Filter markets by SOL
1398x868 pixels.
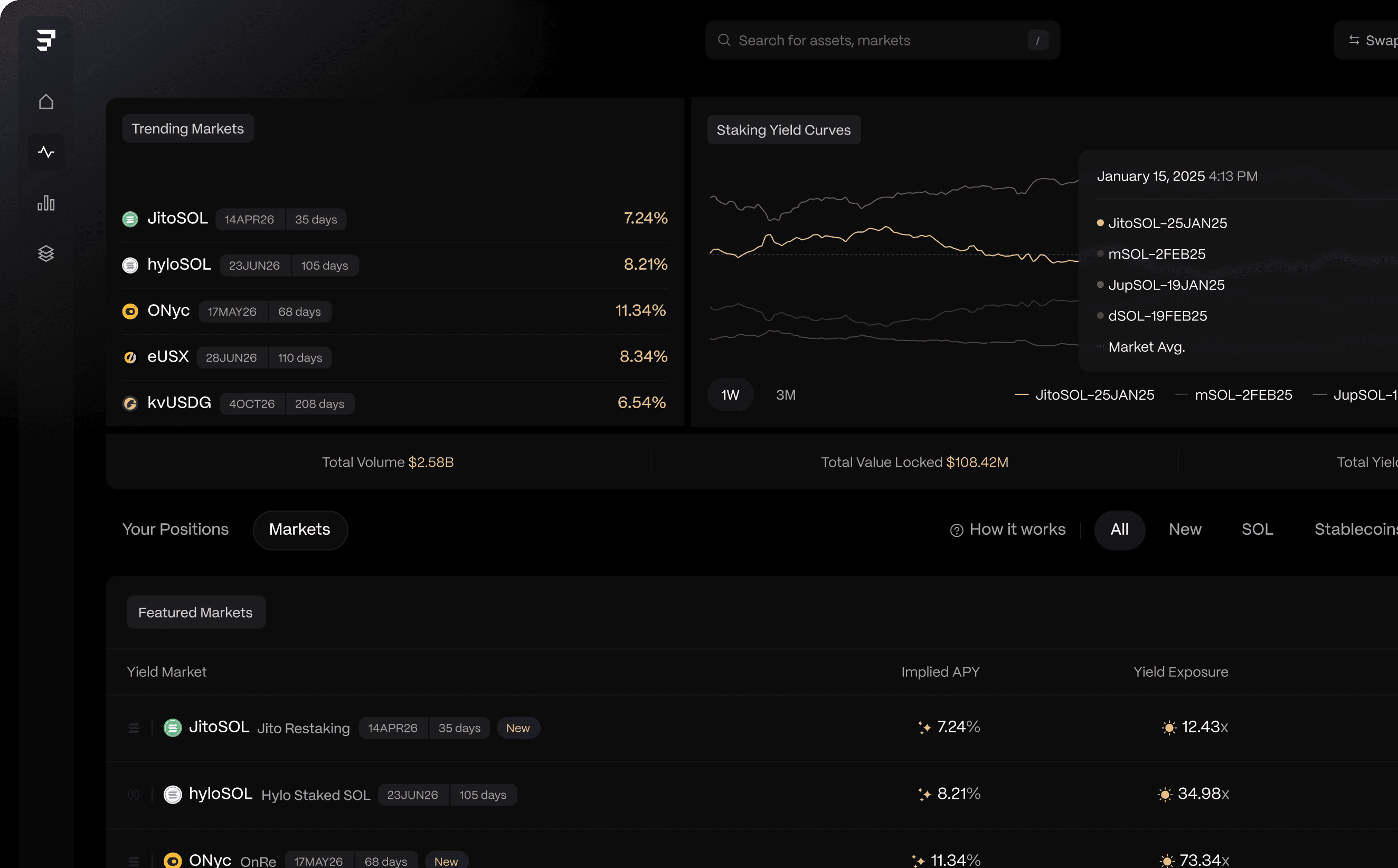point(1257,529)
